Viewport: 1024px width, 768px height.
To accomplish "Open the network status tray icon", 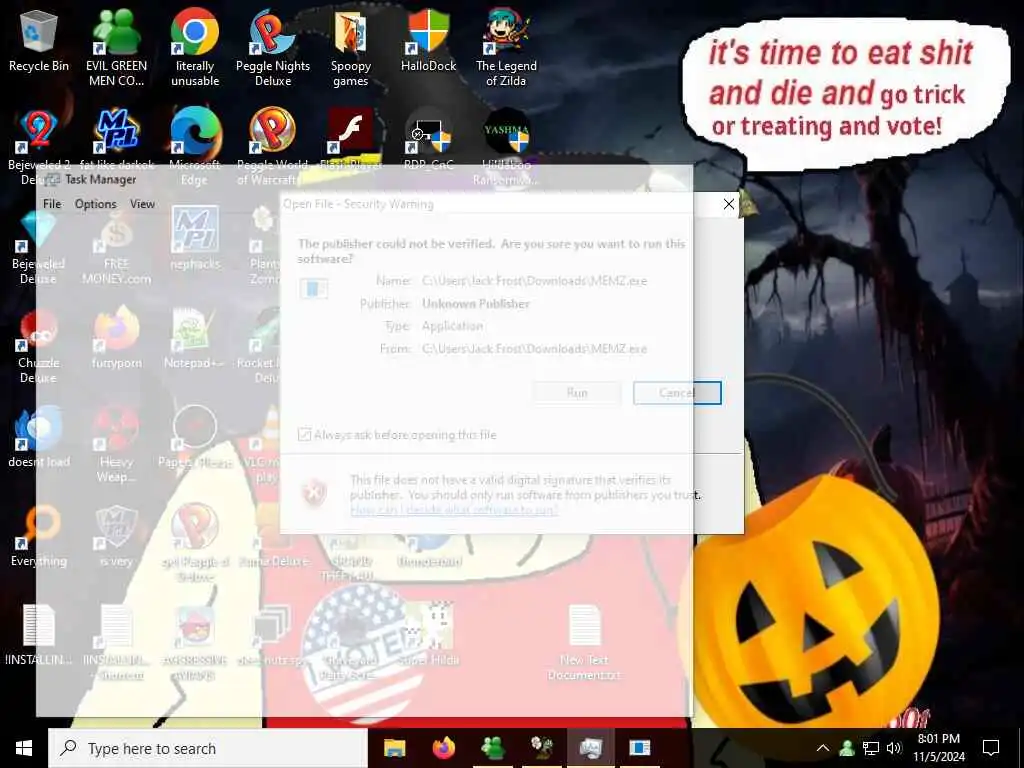I will click(x=871, y=748).
